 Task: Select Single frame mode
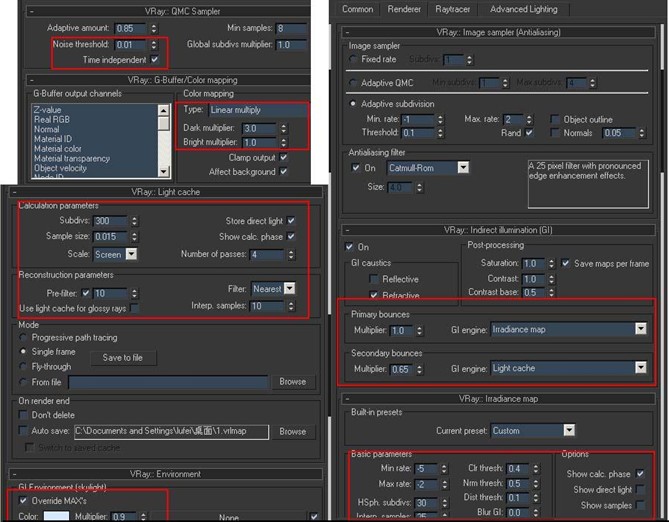pyautogui.click(x=23, y=352)
